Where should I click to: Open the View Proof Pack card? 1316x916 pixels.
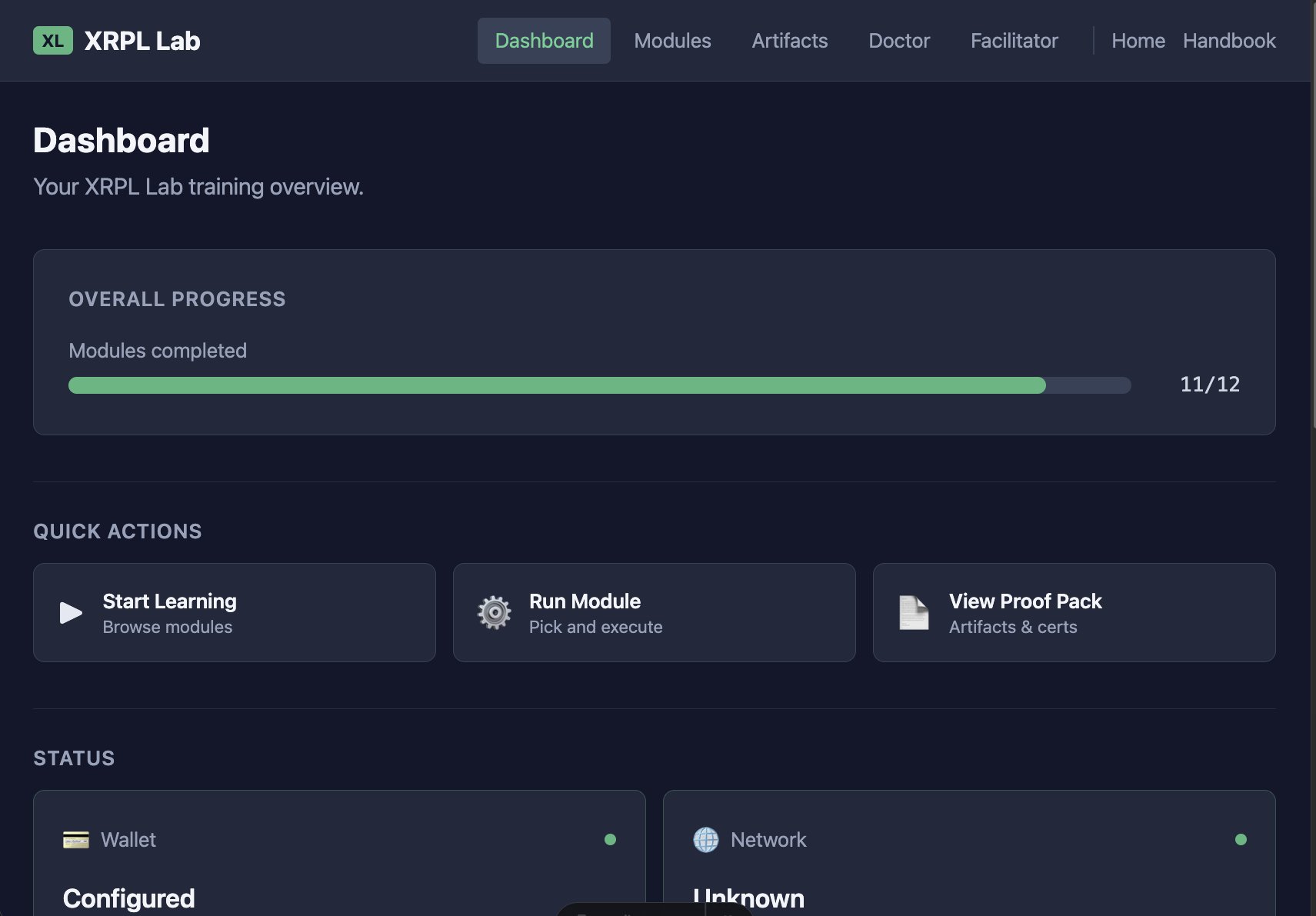pyautogui.click(x=1074, y=613)
